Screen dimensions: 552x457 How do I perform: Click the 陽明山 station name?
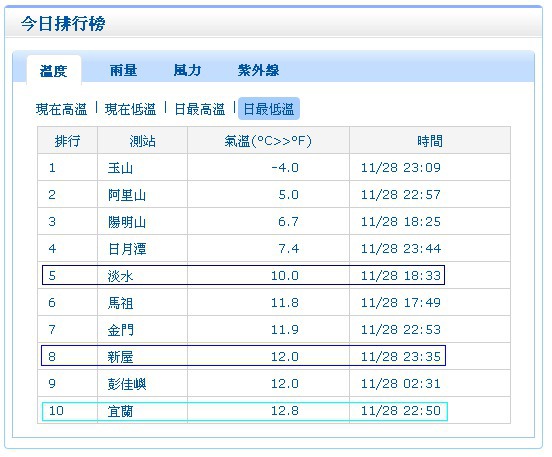click(127, 222)
